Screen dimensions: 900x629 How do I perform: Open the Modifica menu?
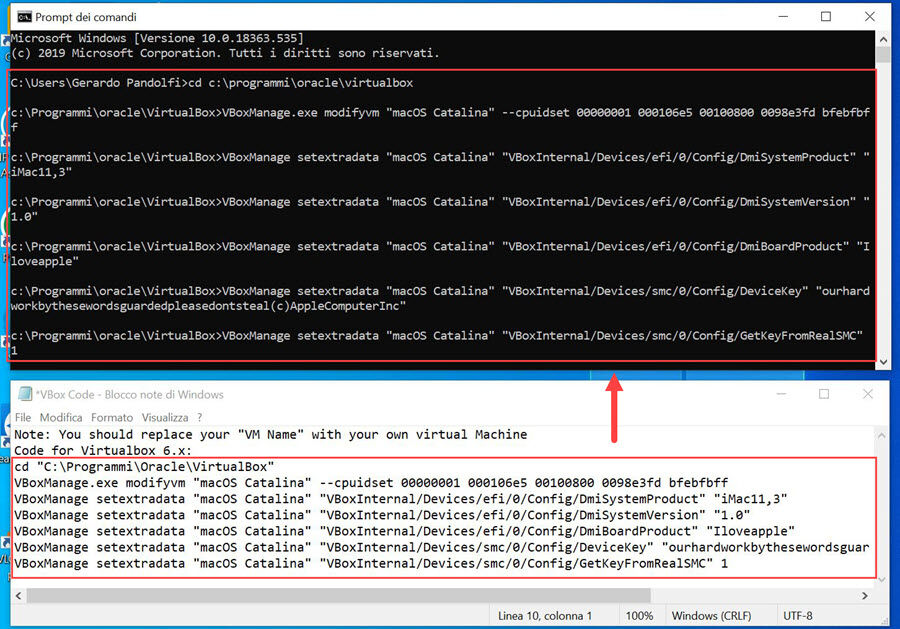pos(61,417)
